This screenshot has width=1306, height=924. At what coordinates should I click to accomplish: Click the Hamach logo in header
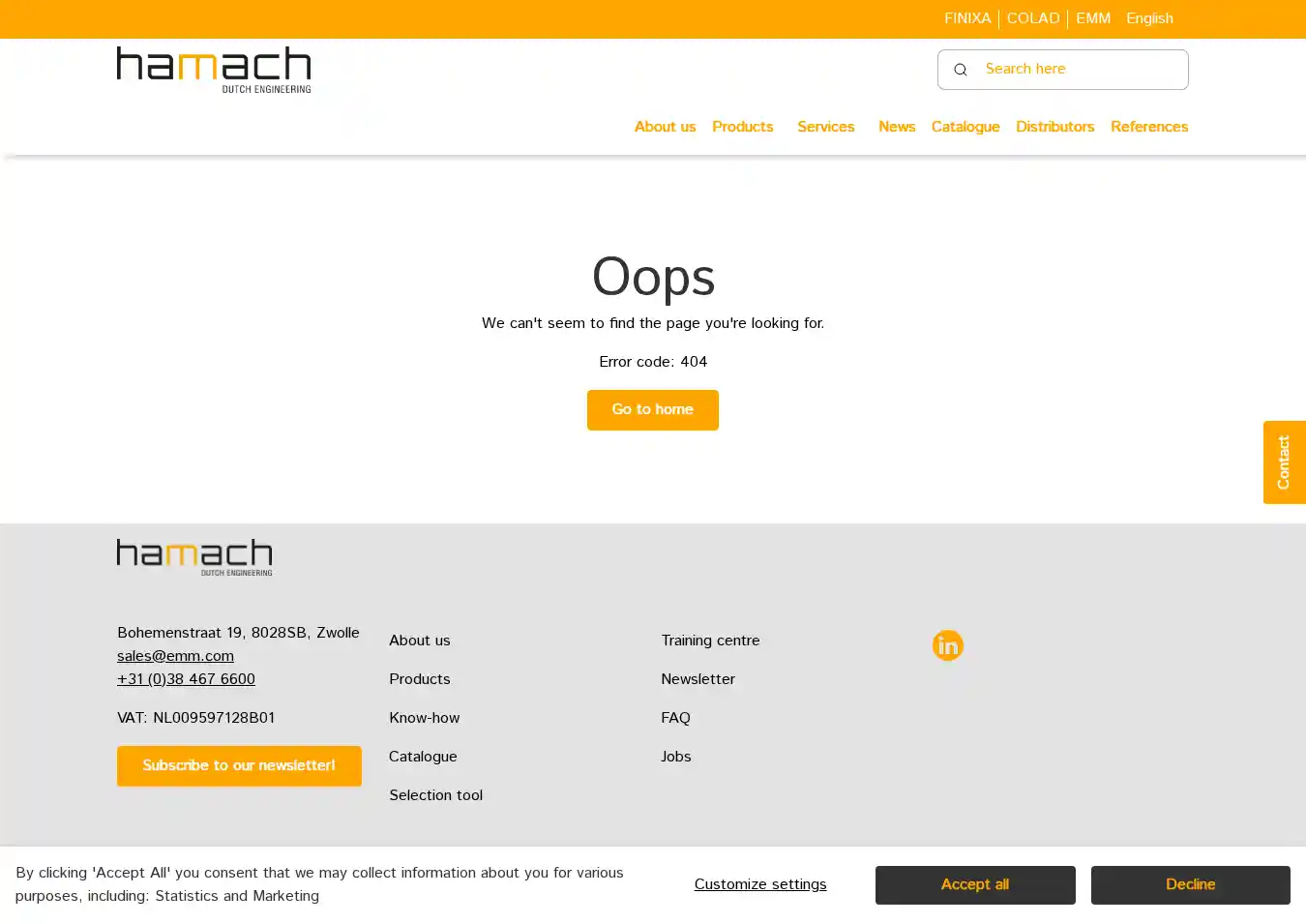(x=214, y=70)
